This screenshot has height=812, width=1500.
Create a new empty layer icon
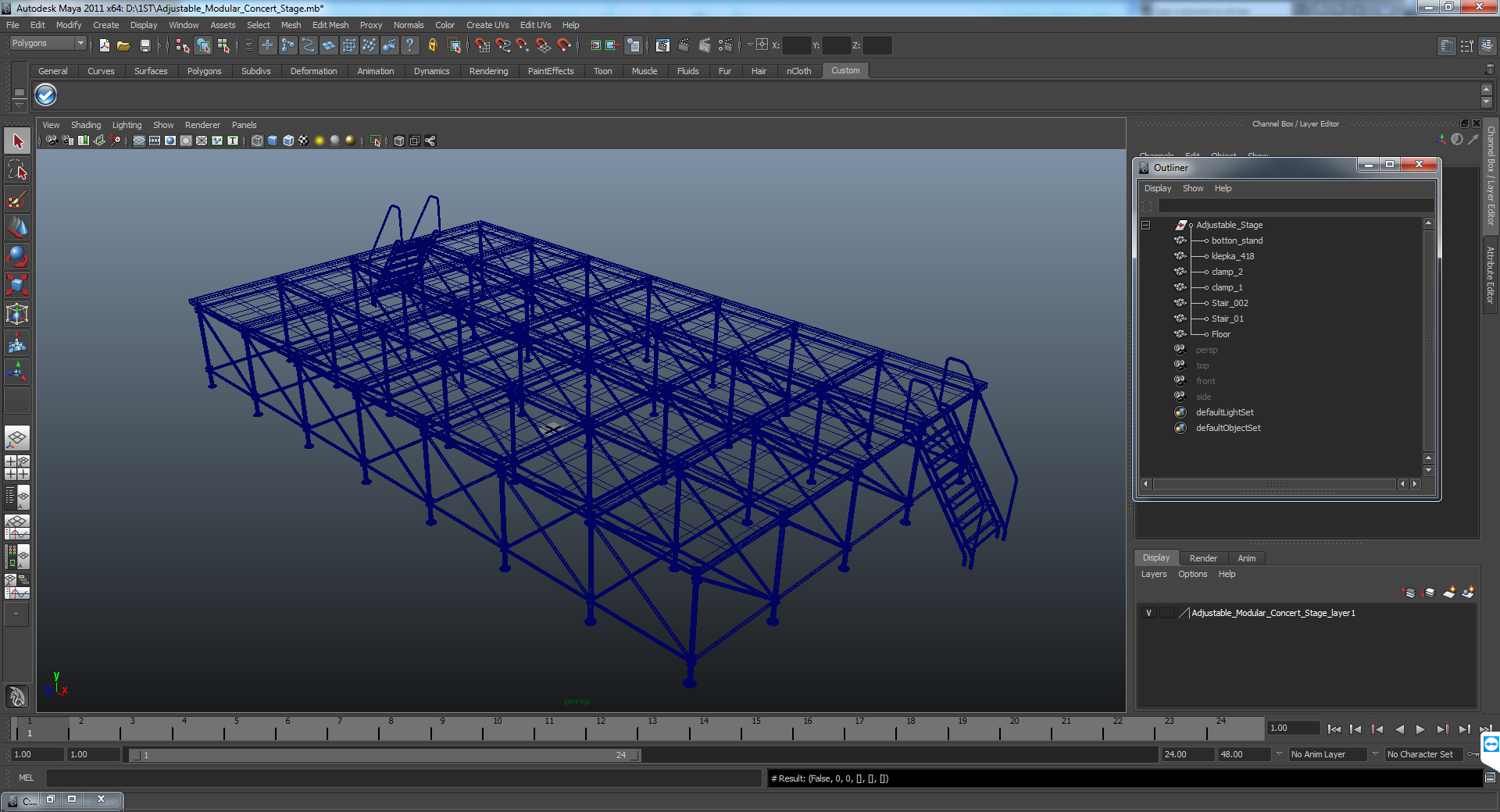(1449, 593)
